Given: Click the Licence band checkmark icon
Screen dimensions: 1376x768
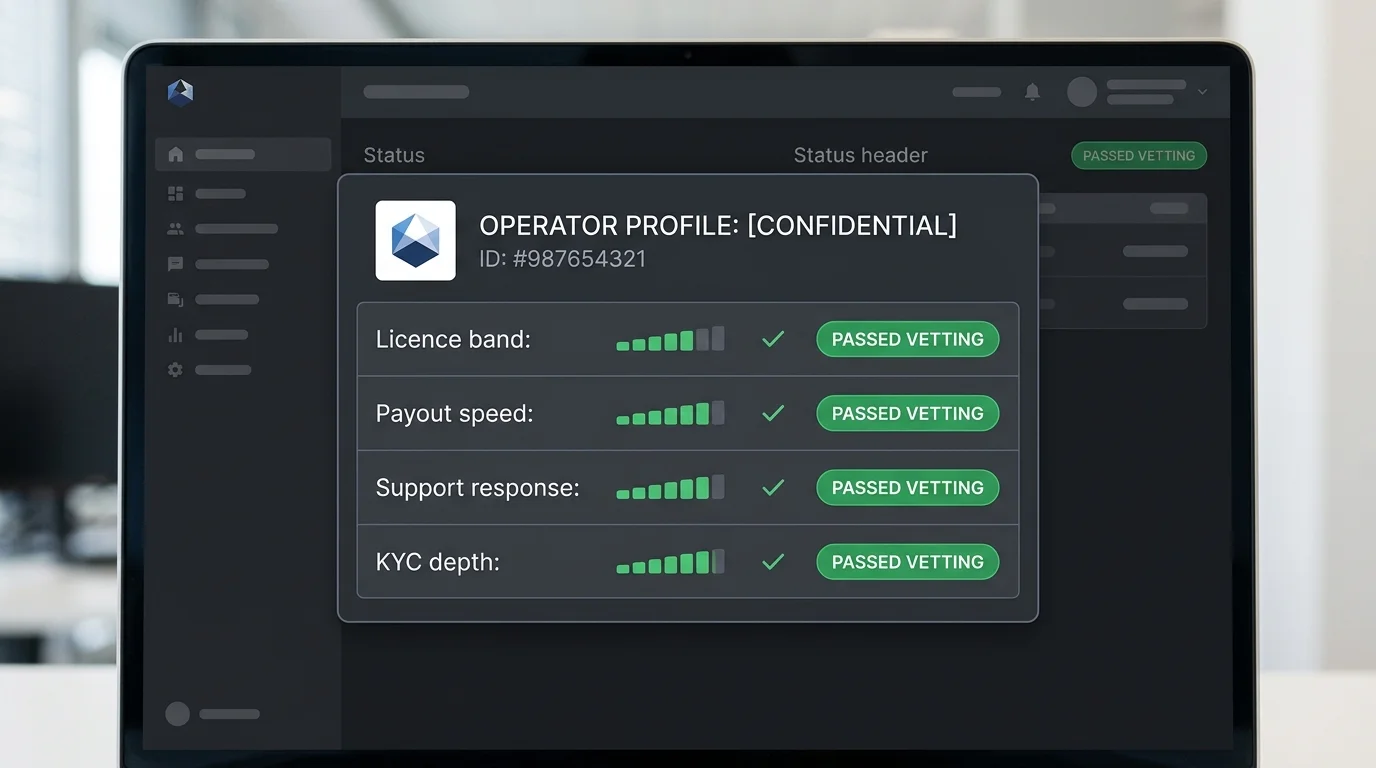Looking at the screenshot, I should click(773, 339).
